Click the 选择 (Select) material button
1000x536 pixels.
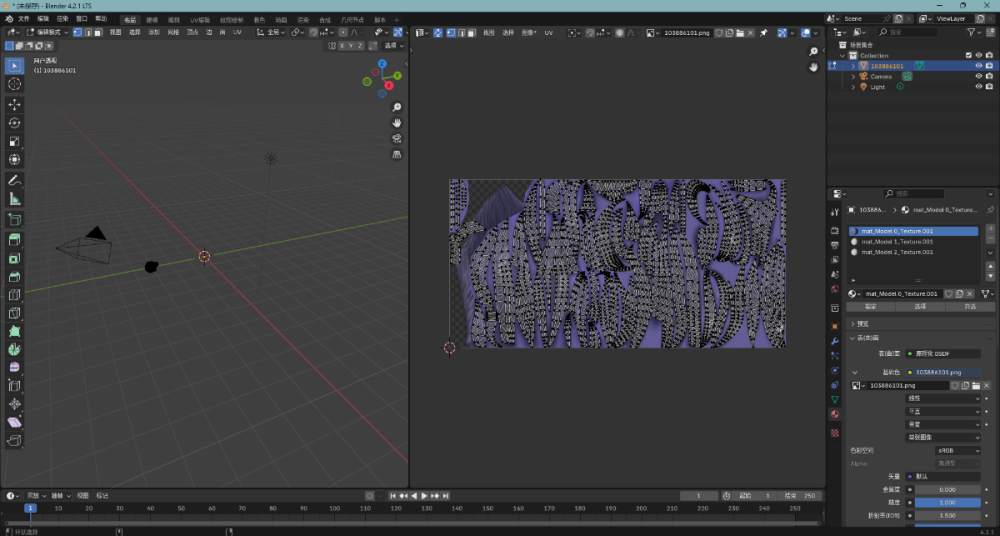click(920, 307)
